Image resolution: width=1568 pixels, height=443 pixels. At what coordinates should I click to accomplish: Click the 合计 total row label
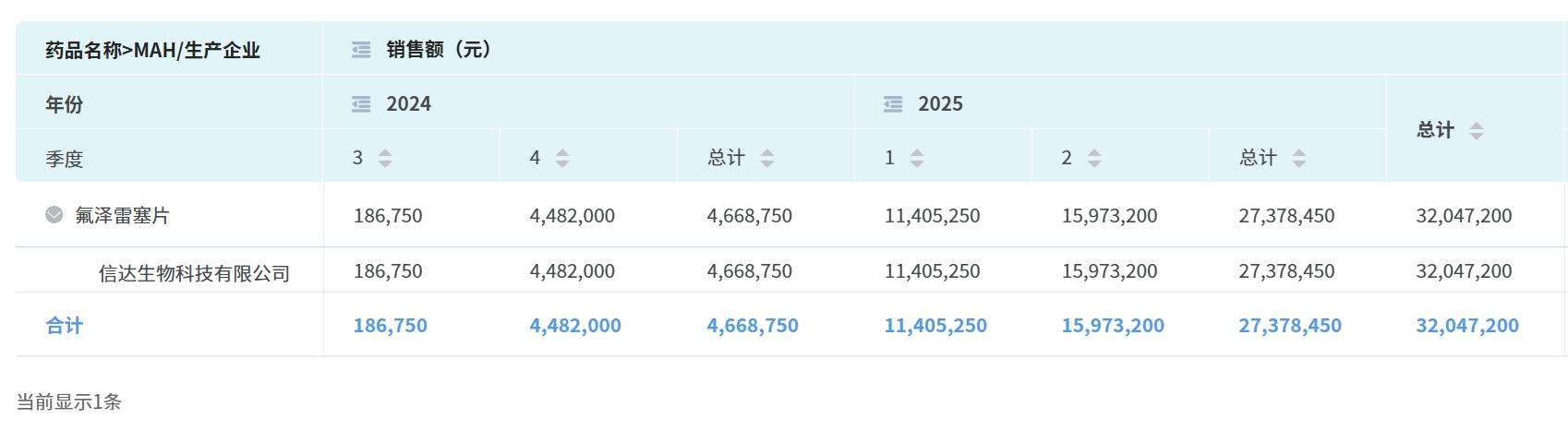[65, 326]
